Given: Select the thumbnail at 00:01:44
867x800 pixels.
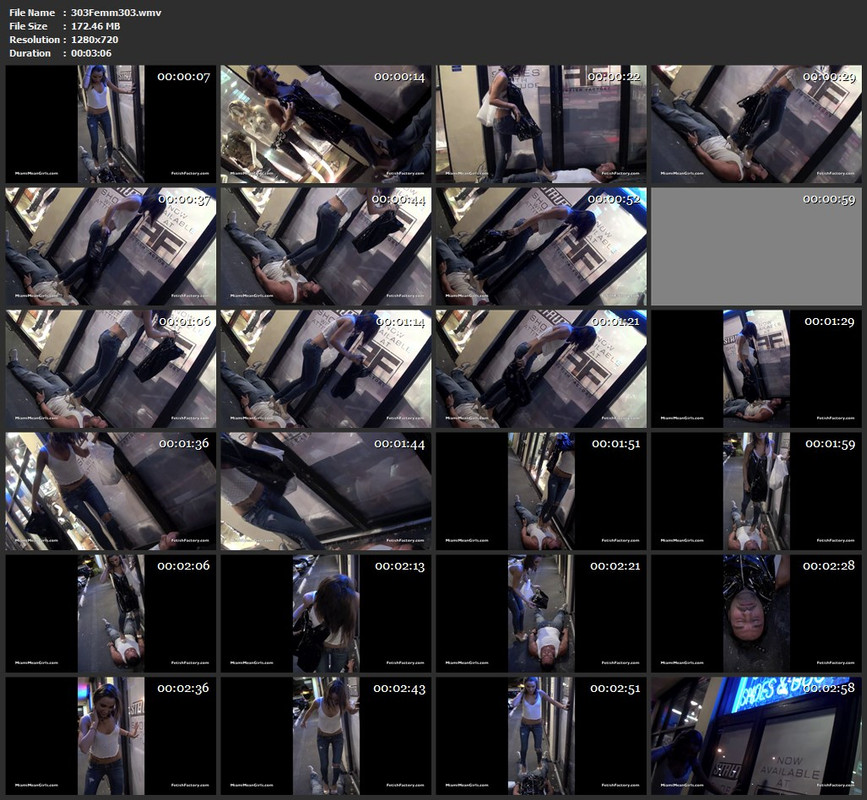Looking at the screenshot, I should point(326,491).
